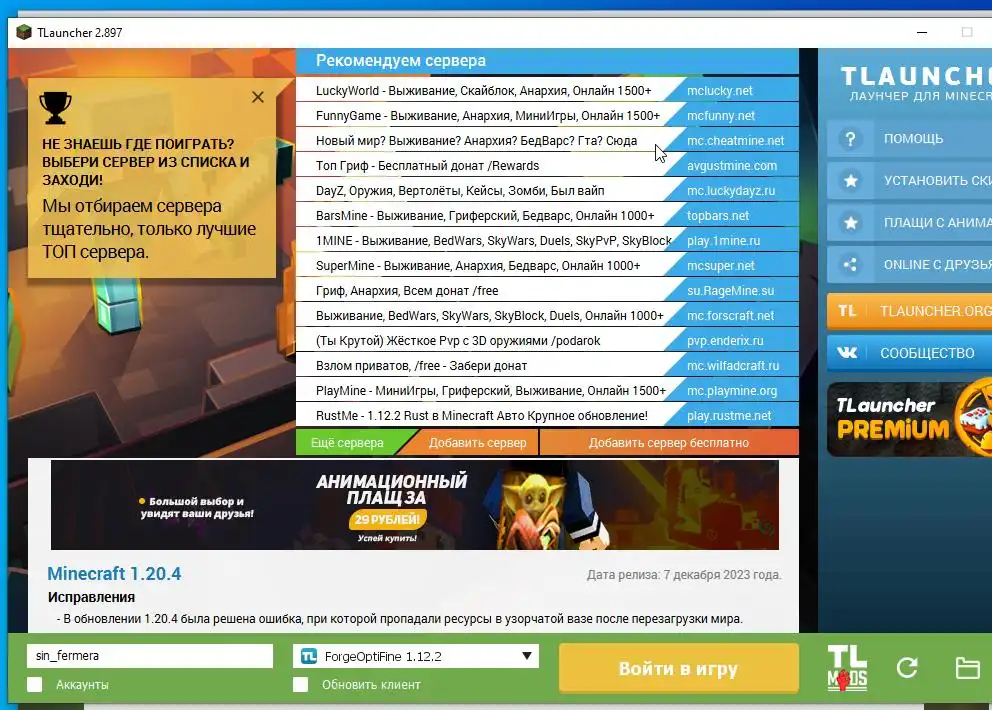Minimize the TLauncher window
The height and width of the screenshot is (710, 992).
coord(922,32)
